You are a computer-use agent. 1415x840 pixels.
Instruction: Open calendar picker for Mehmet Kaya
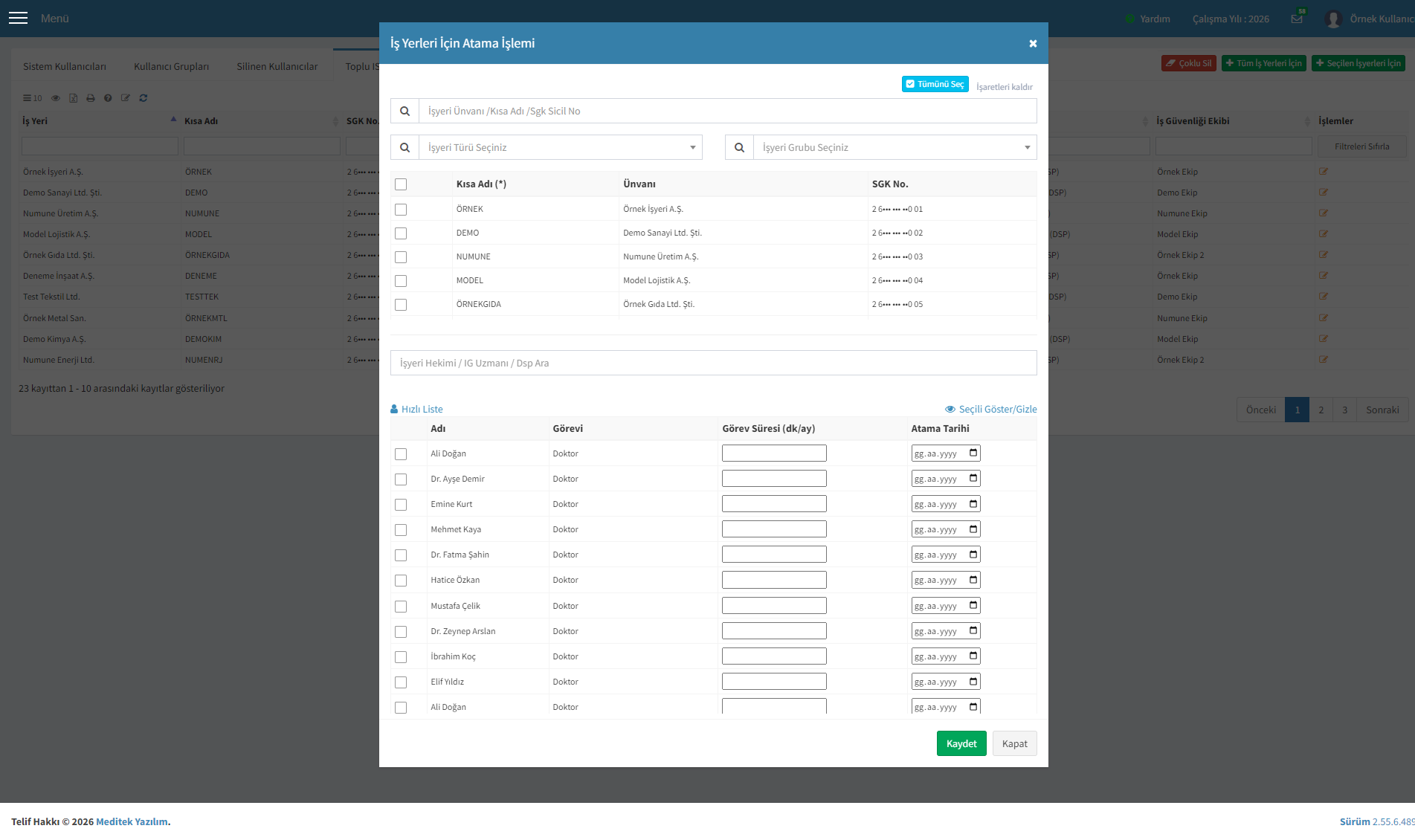pos(973,529)
